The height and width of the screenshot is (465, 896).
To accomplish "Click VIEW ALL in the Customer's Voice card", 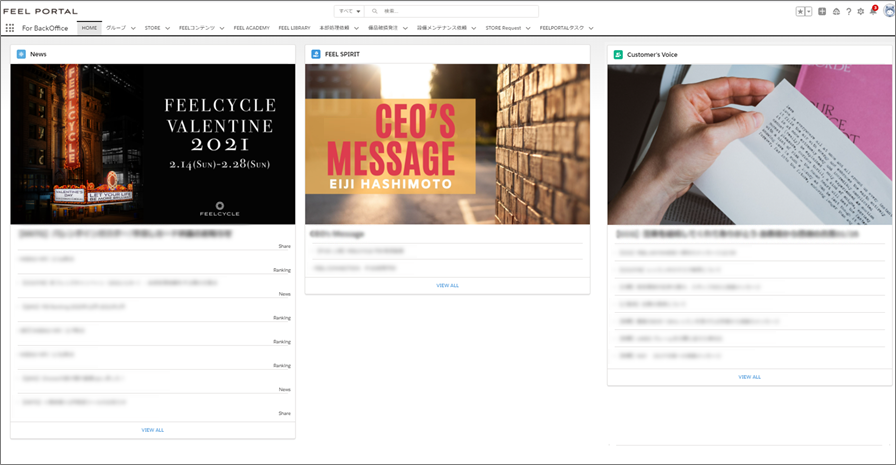I will (x=750, y=377).
